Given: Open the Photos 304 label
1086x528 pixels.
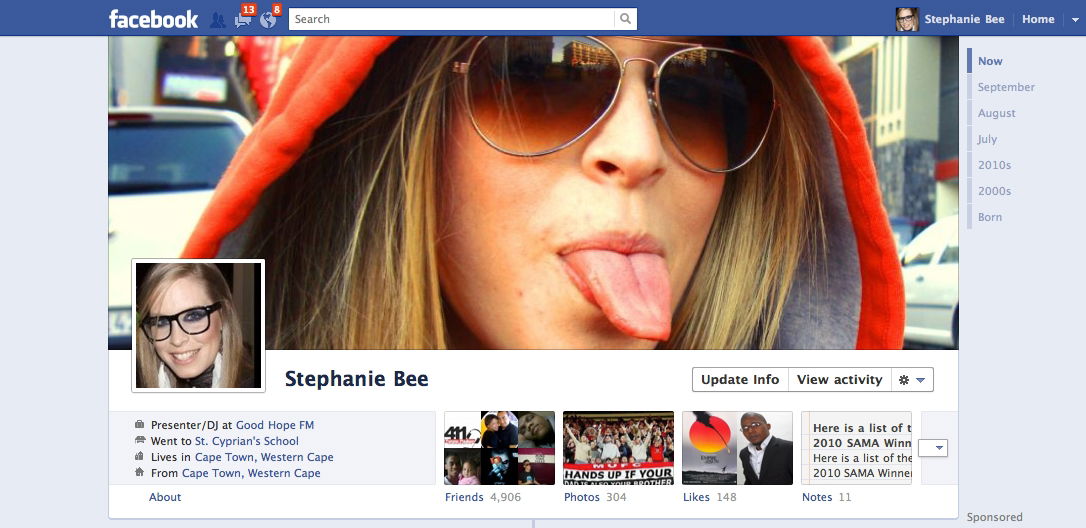Looking at the screenshot, I should tap(595, 498).
